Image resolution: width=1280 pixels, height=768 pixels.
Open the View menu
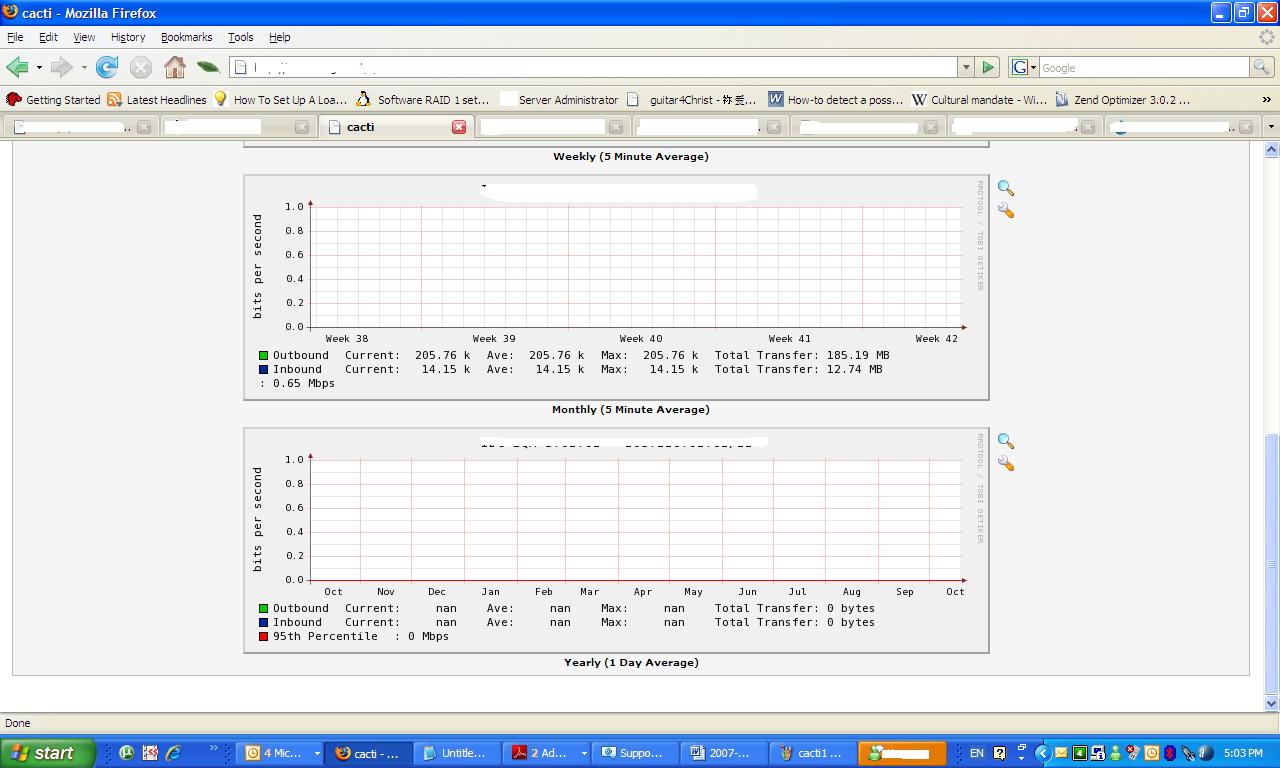(84, 37)
